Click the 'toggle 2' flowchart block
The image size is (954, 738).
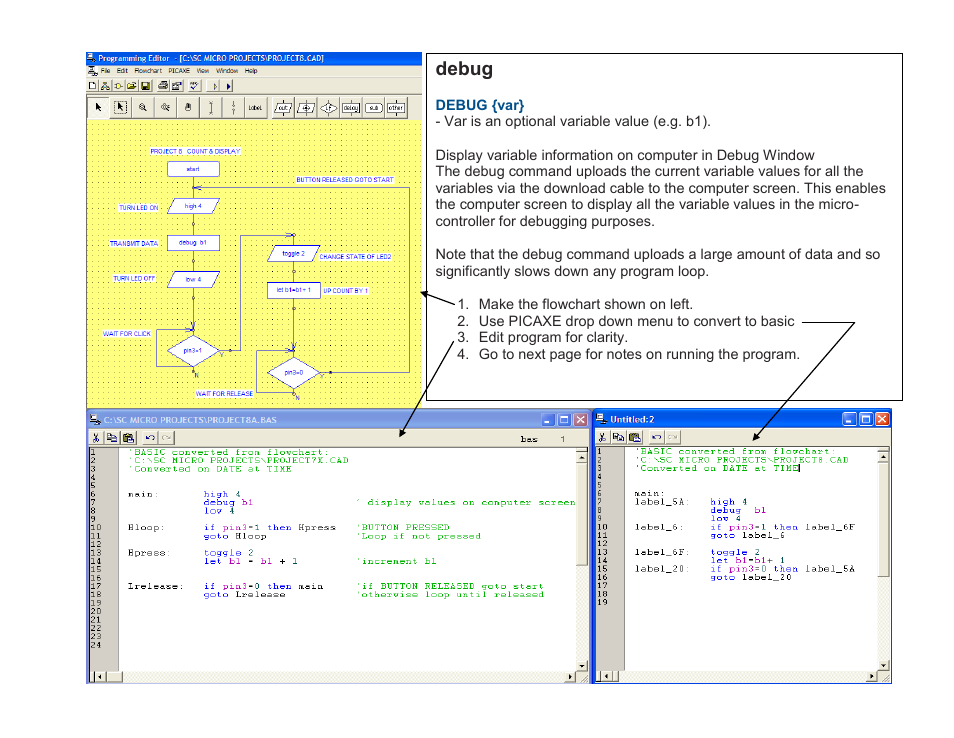pos(294,254)
